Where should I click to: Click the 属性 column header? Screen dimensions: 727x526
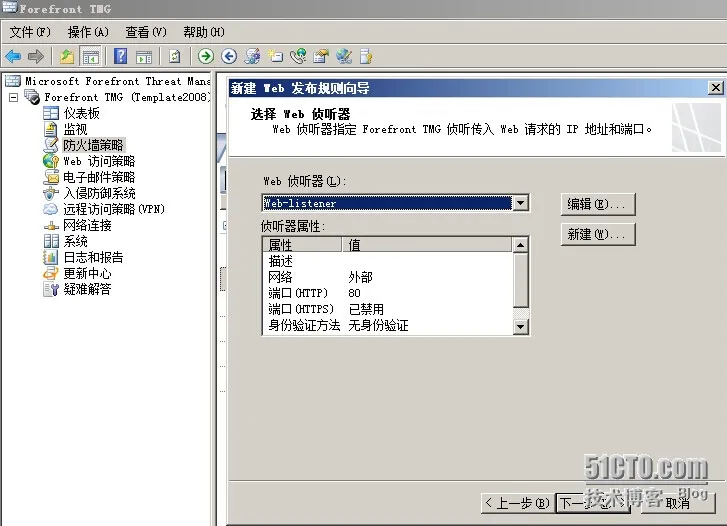[x=302, y=244]
